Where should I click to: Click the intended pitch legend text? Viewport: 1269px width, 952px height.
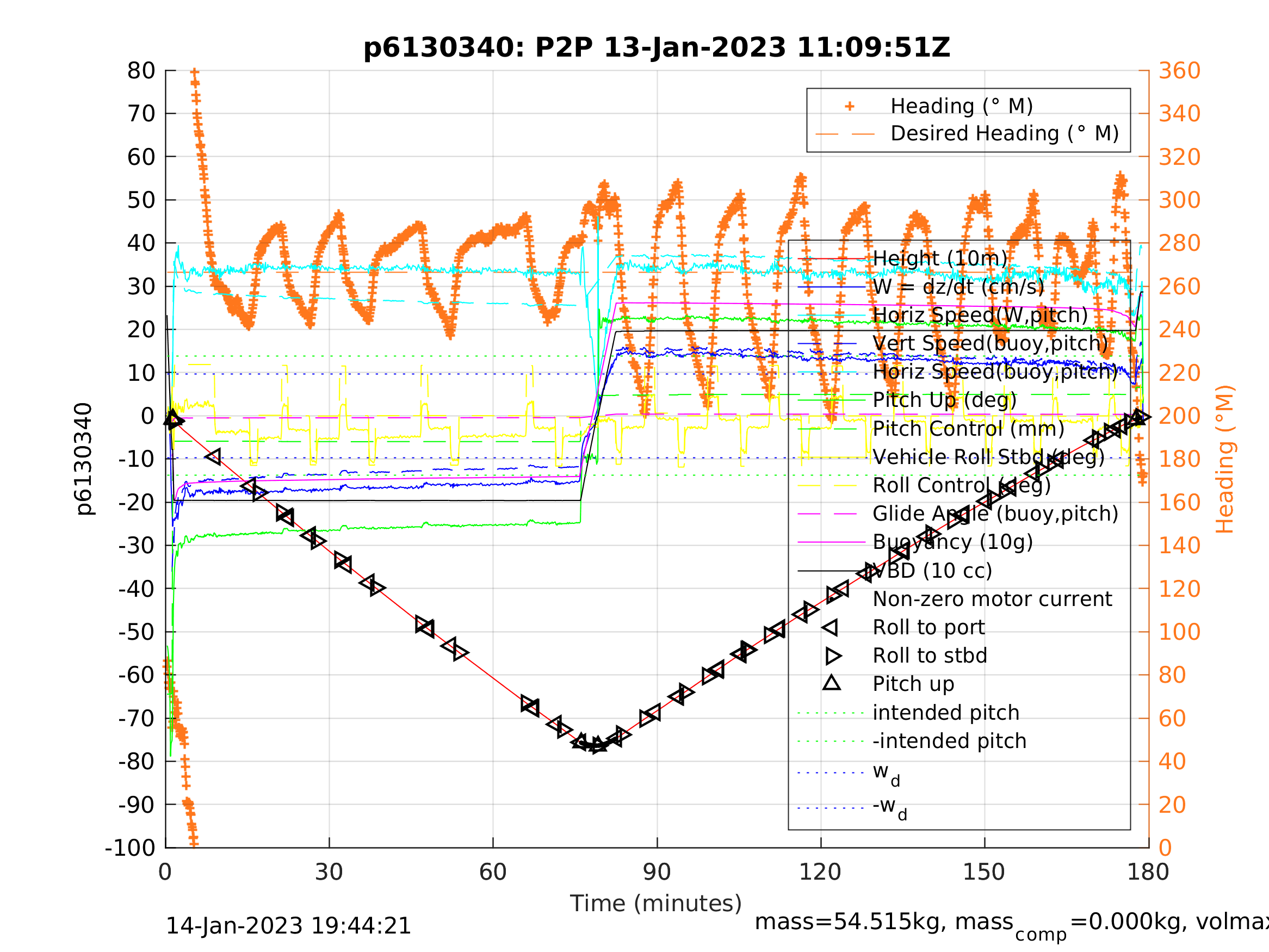pos(946,713)
